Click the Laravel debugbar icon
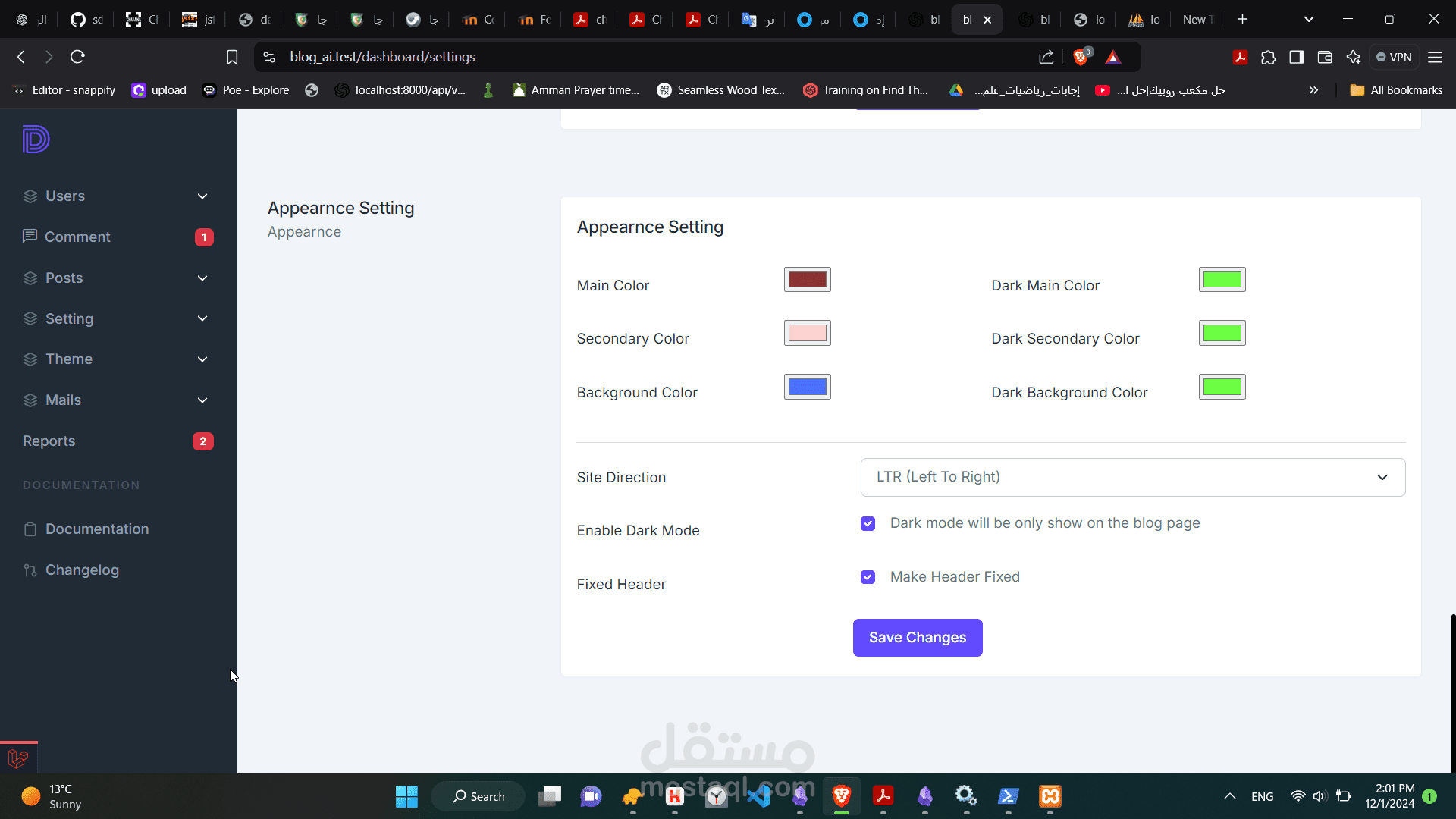 coord(18,758)
